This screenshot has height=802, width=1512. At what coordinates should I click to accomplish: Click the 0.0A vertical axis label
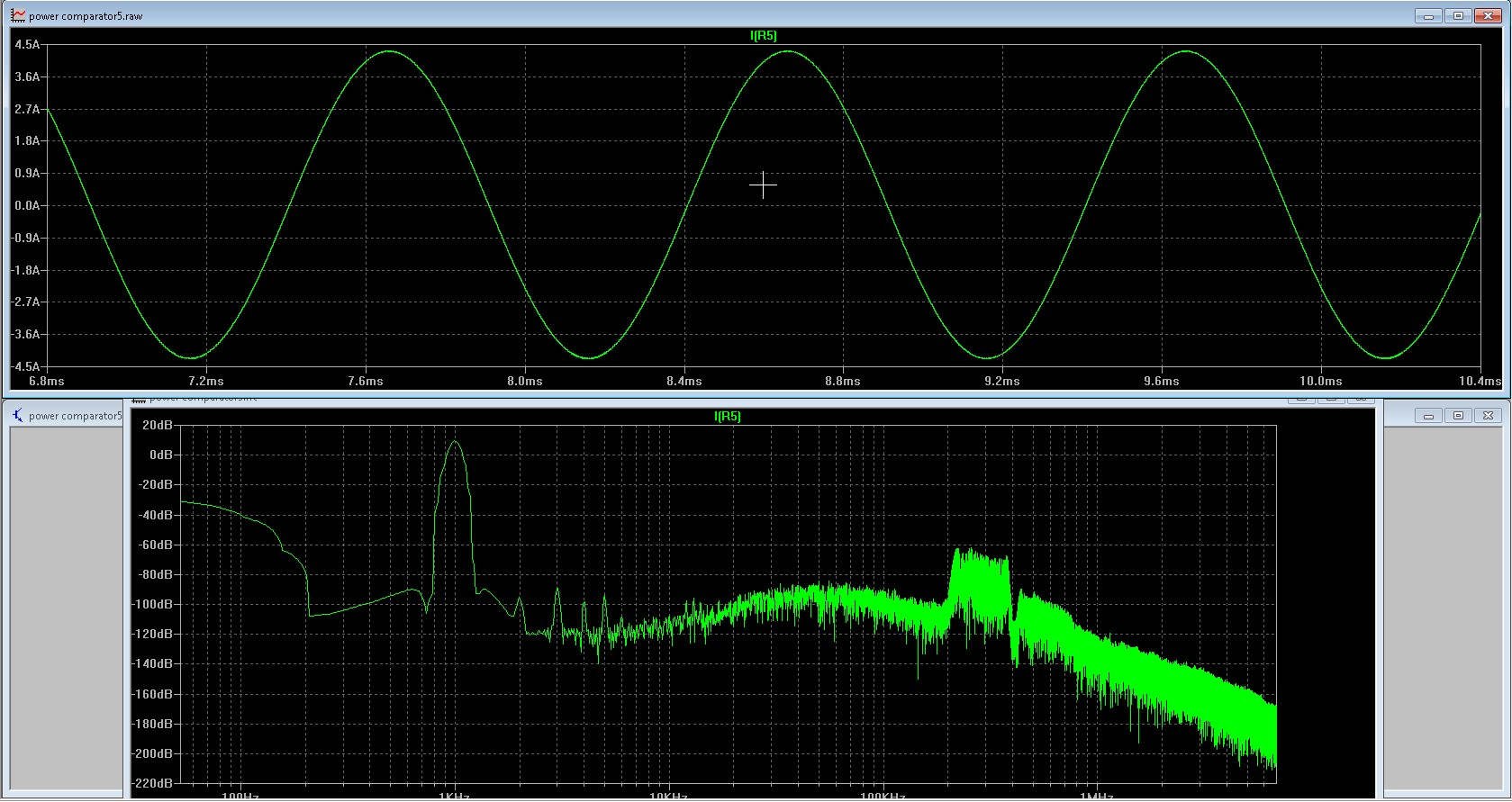pyautogui.click(x=27, y=205)
